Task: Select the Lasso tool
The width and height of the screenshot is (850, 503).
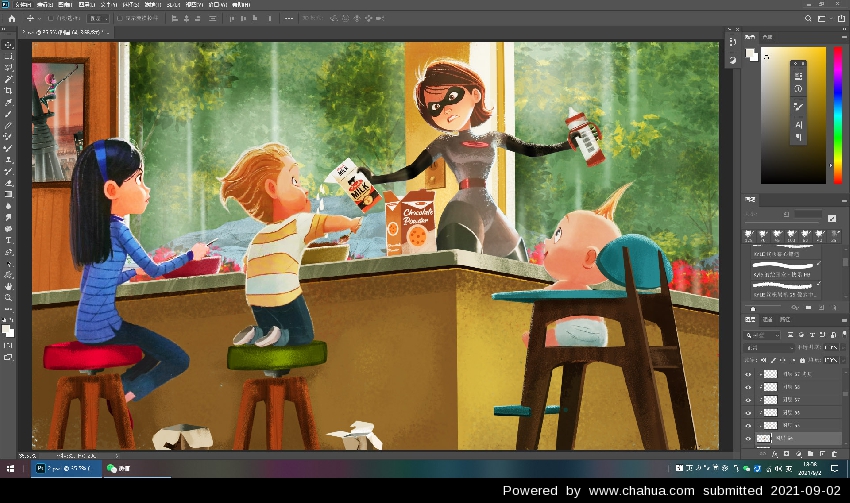Action: 8,68
